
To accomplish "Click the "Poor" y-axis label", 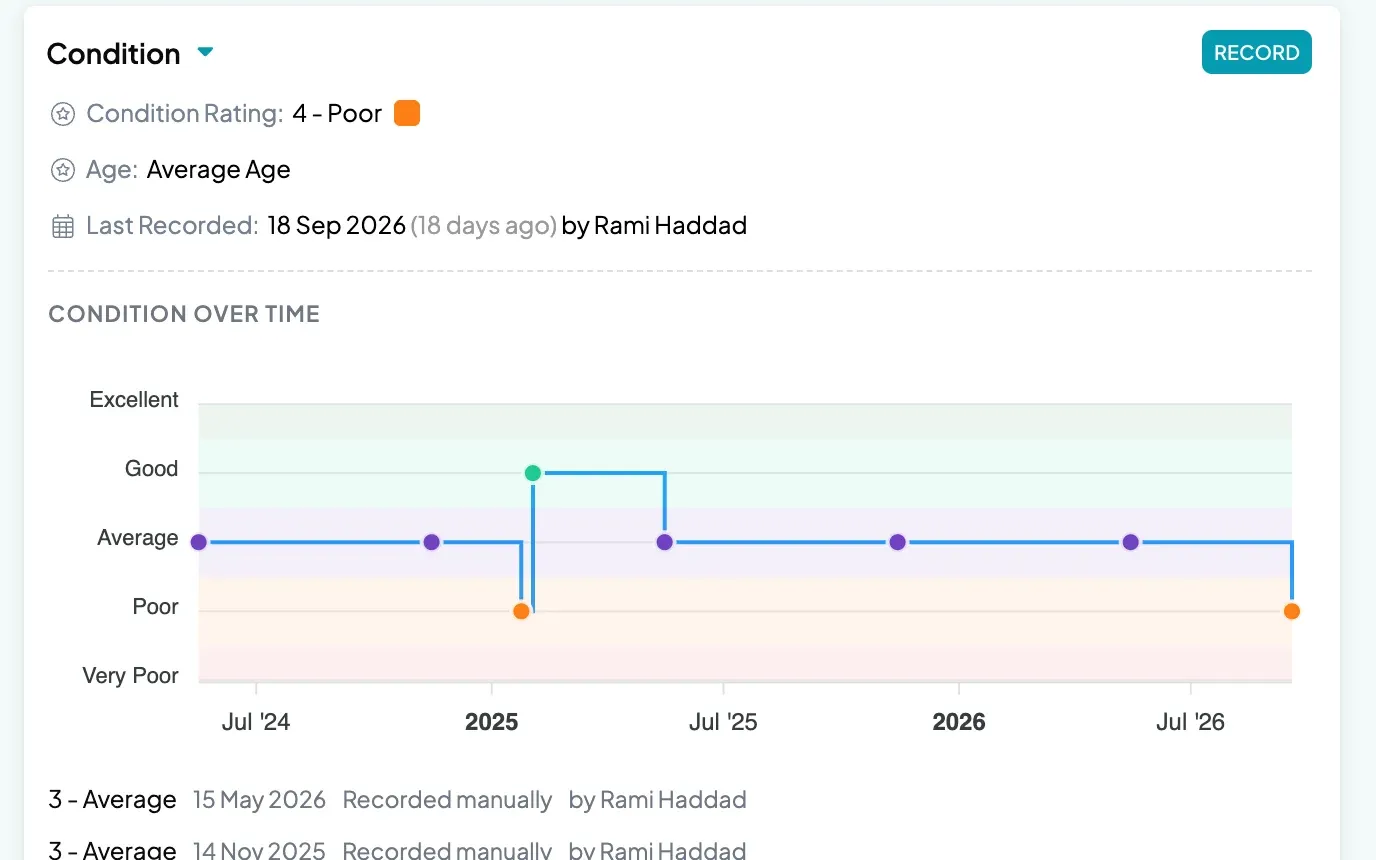I will pos(156,607).
